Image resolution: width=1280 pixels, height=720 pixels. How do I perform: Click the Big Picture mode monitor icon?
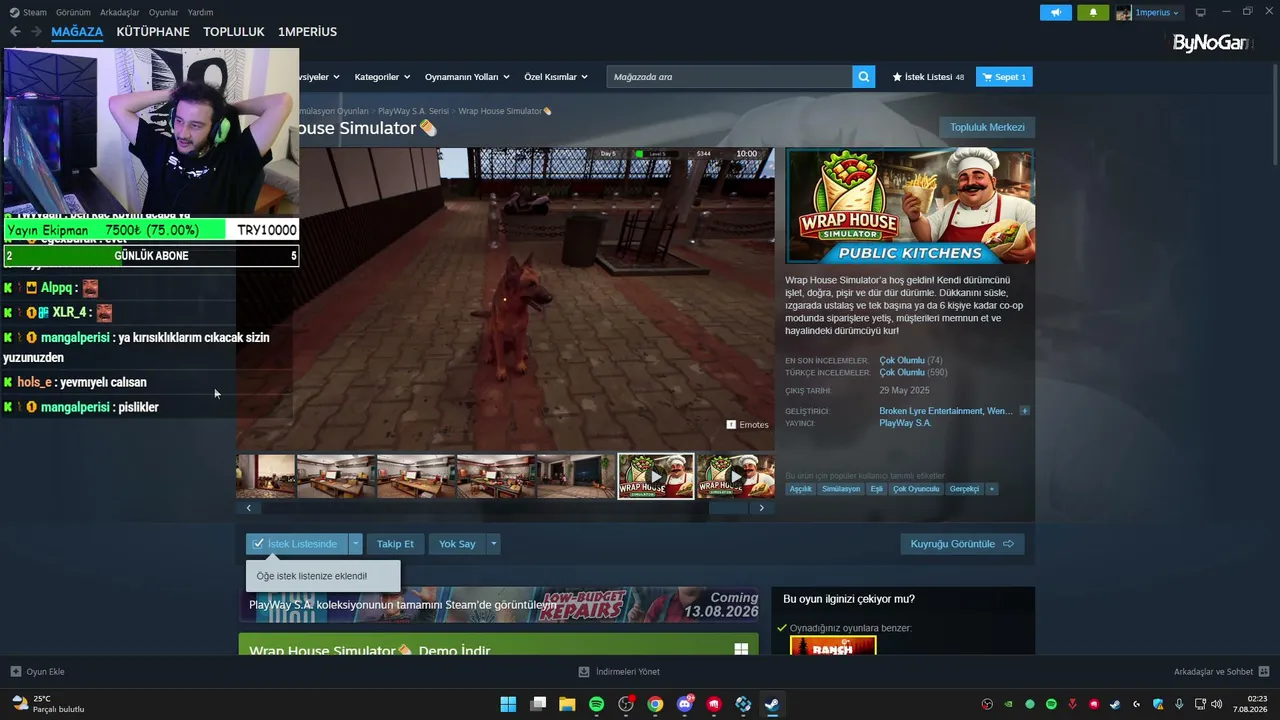pyautogui.click(x=1200, y=12)
